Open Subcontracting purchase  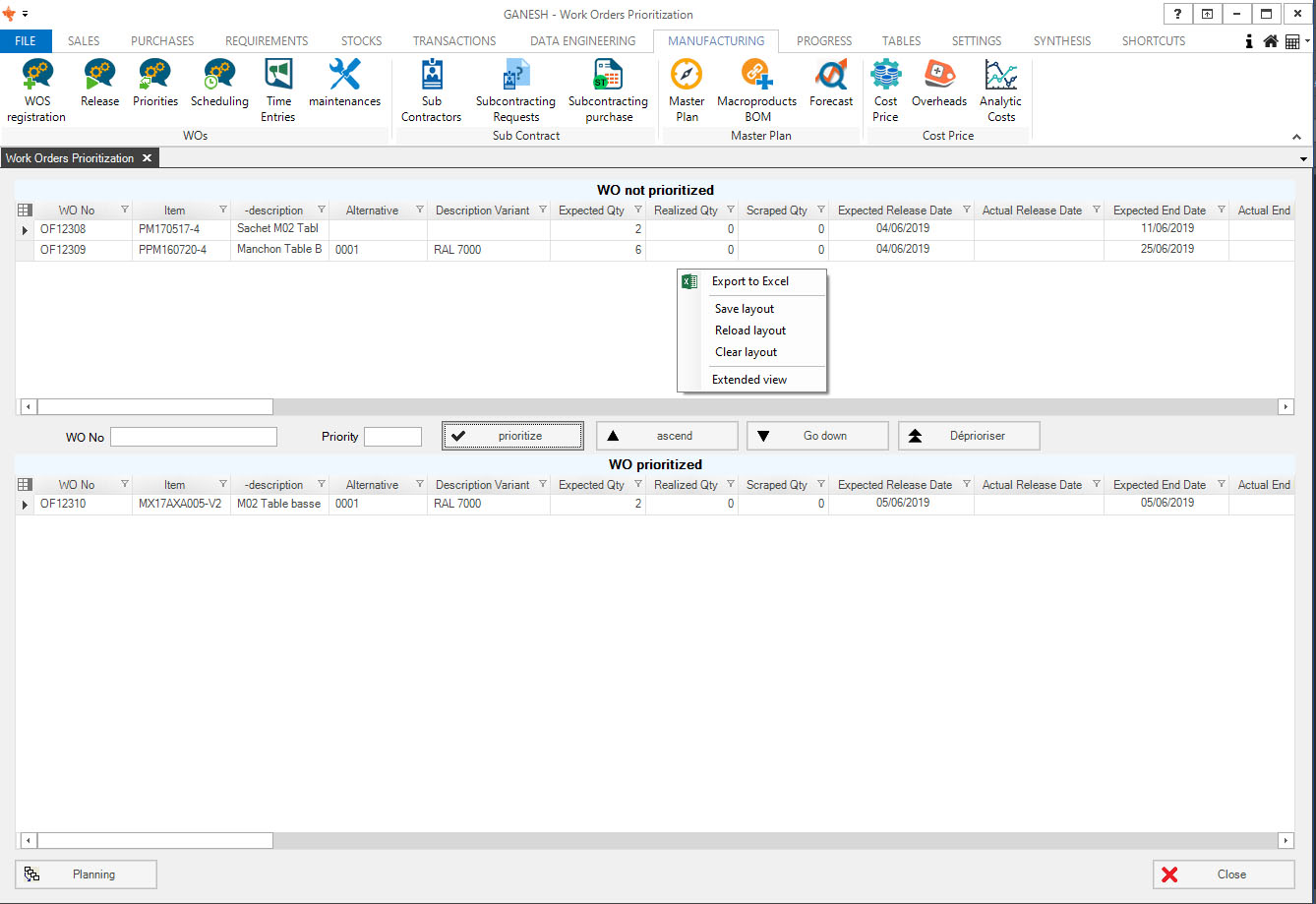pos(608,90)
